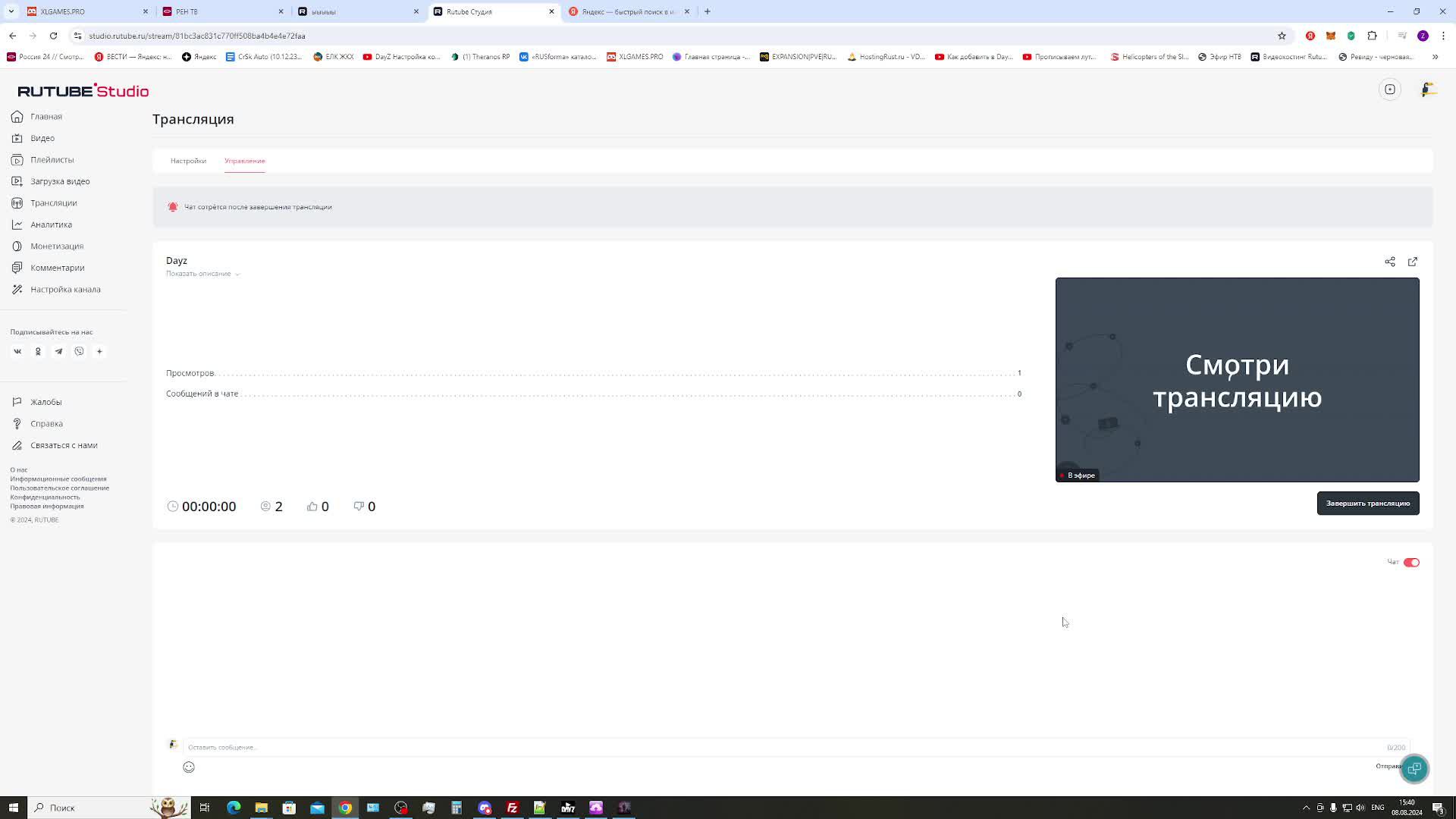Screen dimensions: 1456x819
Task: Open the emoji picker in chat
Action: point(189,767)
